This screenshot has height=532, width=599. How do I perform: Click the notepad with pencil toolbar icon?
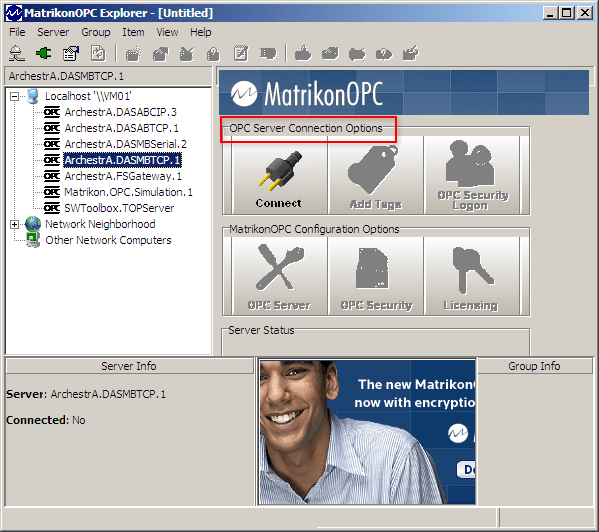(x=241, y=53)
